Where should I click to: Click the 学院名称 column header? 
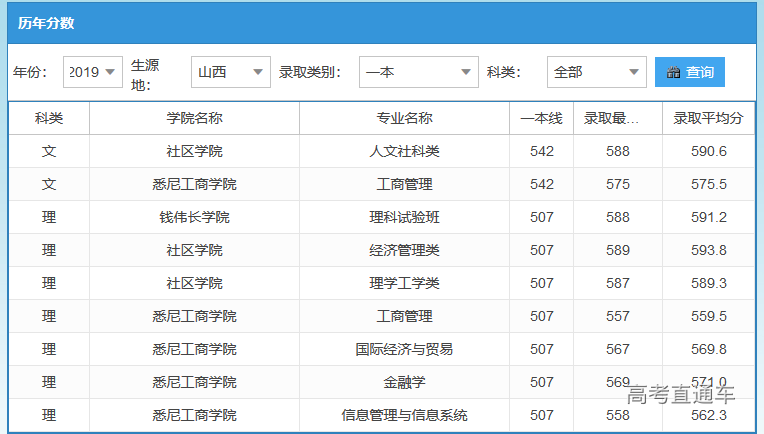pos(194,118)
